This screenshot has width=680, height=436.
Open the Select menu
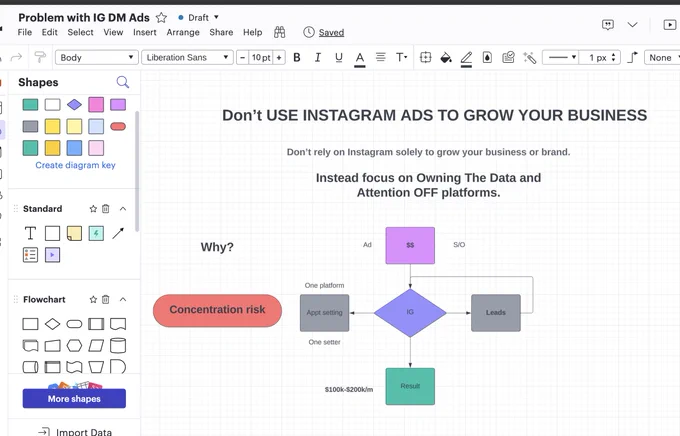(x=80, y=32)
